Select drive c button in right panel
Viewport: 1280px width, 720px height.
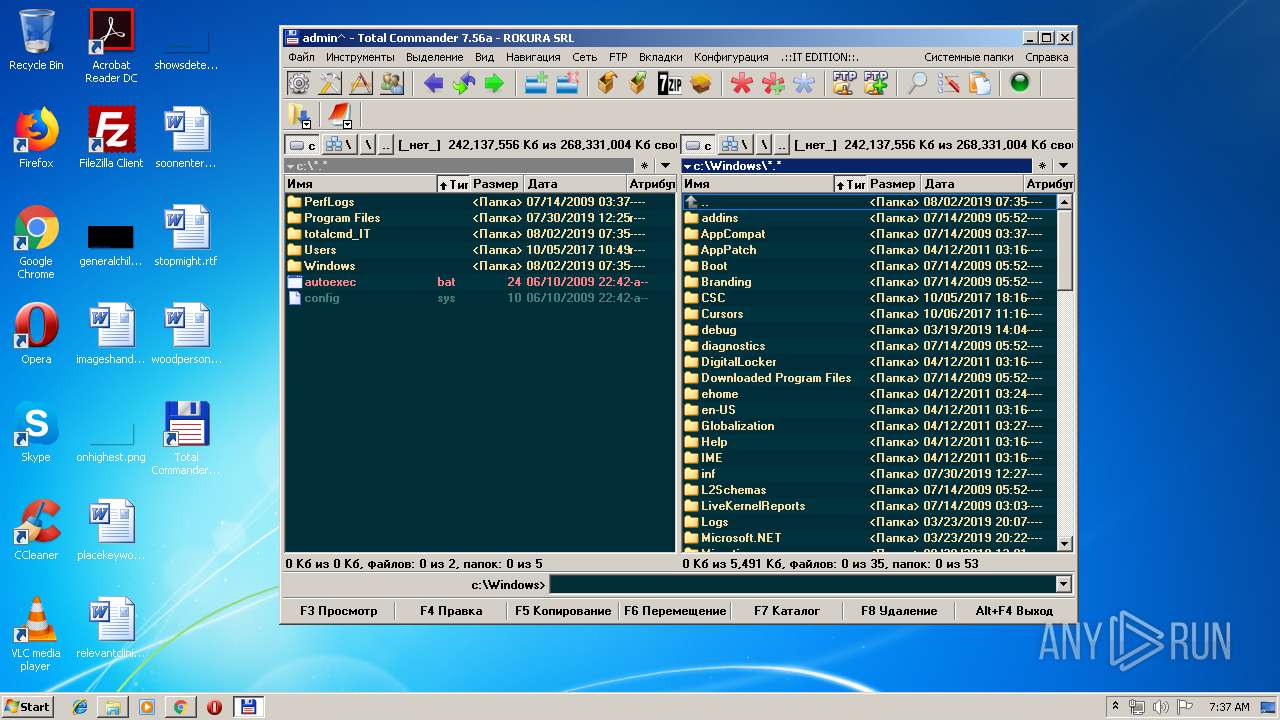point(700,145)
